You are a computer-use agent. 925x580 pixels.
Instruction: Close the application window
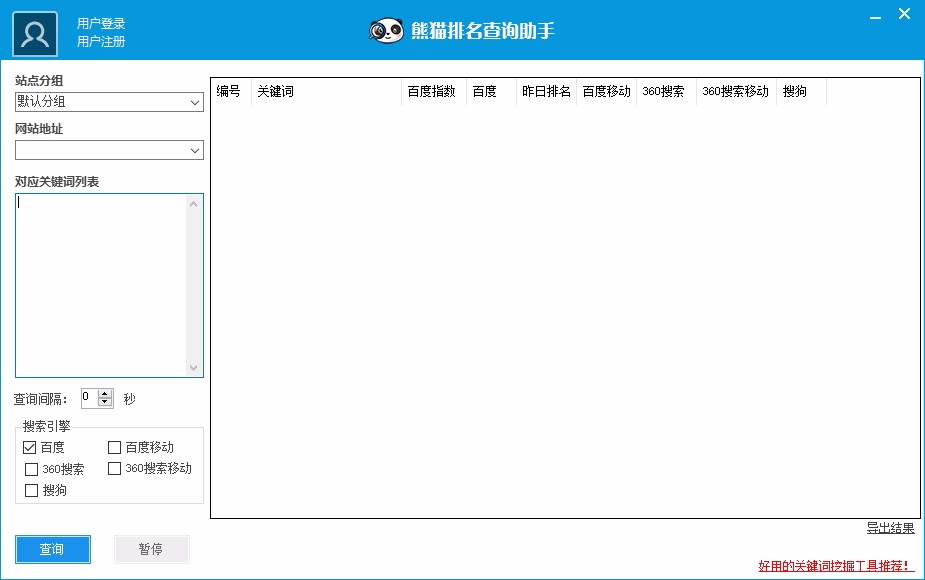tap(904, 14)
